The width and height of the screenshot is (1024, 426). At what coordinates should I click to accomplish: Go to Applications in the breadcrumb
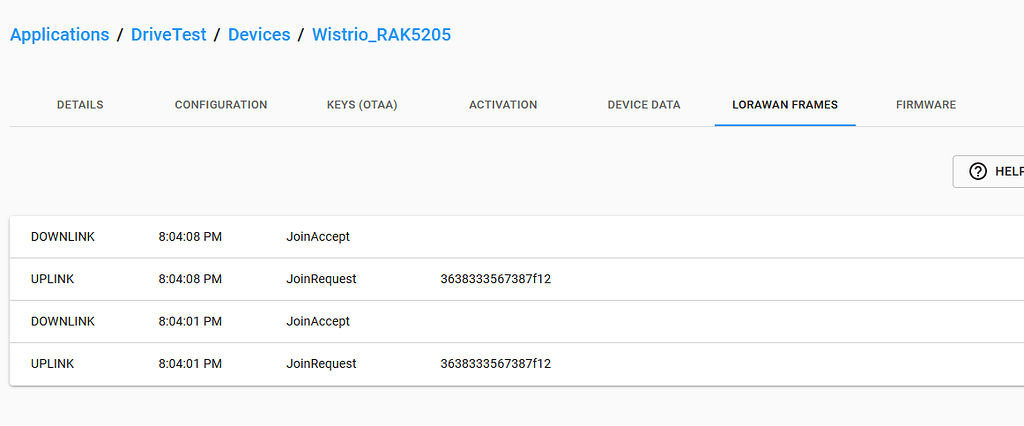(59, 35)
